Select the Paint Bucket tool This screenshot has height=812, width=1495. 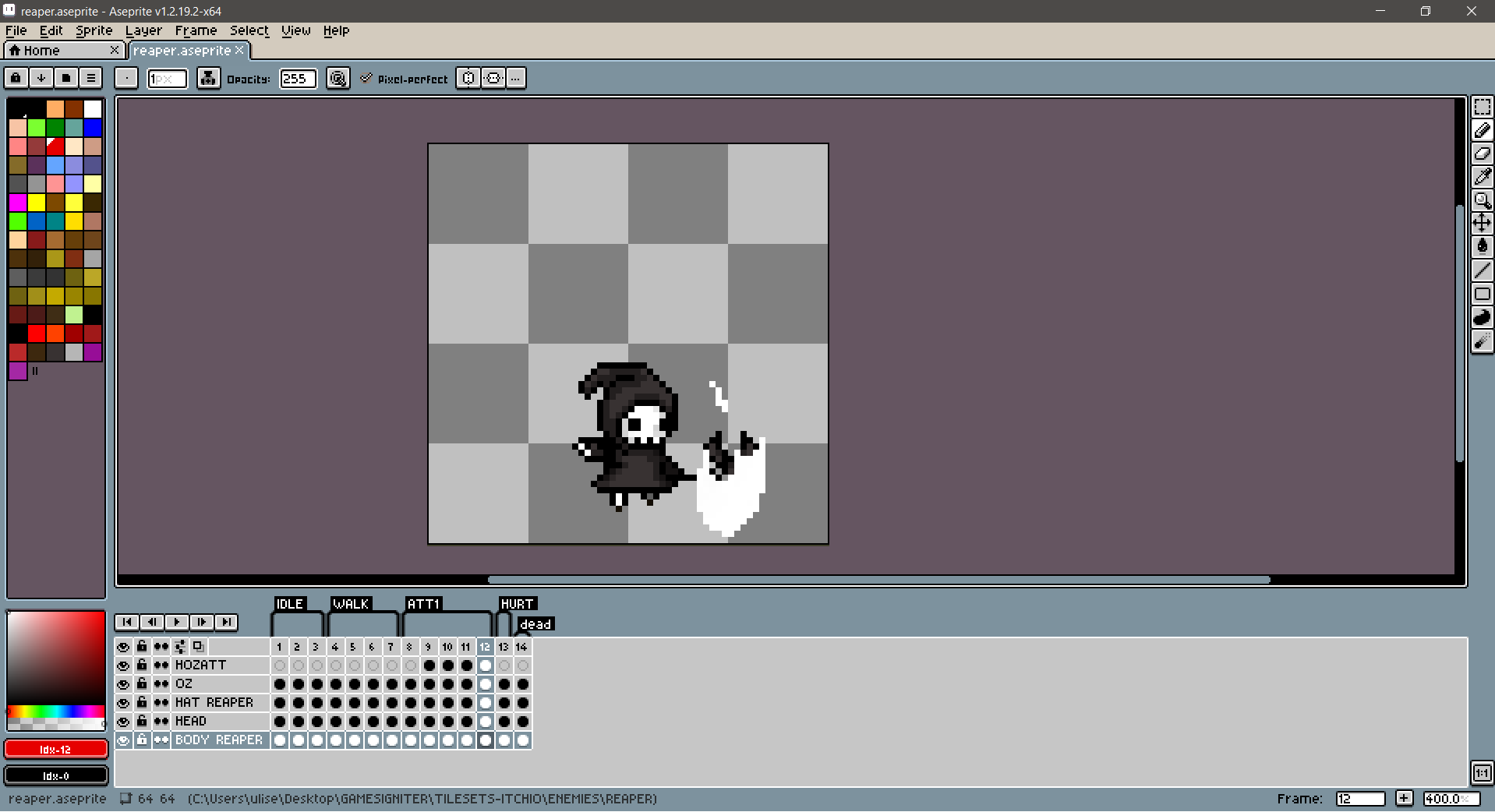click(1483, 246)
